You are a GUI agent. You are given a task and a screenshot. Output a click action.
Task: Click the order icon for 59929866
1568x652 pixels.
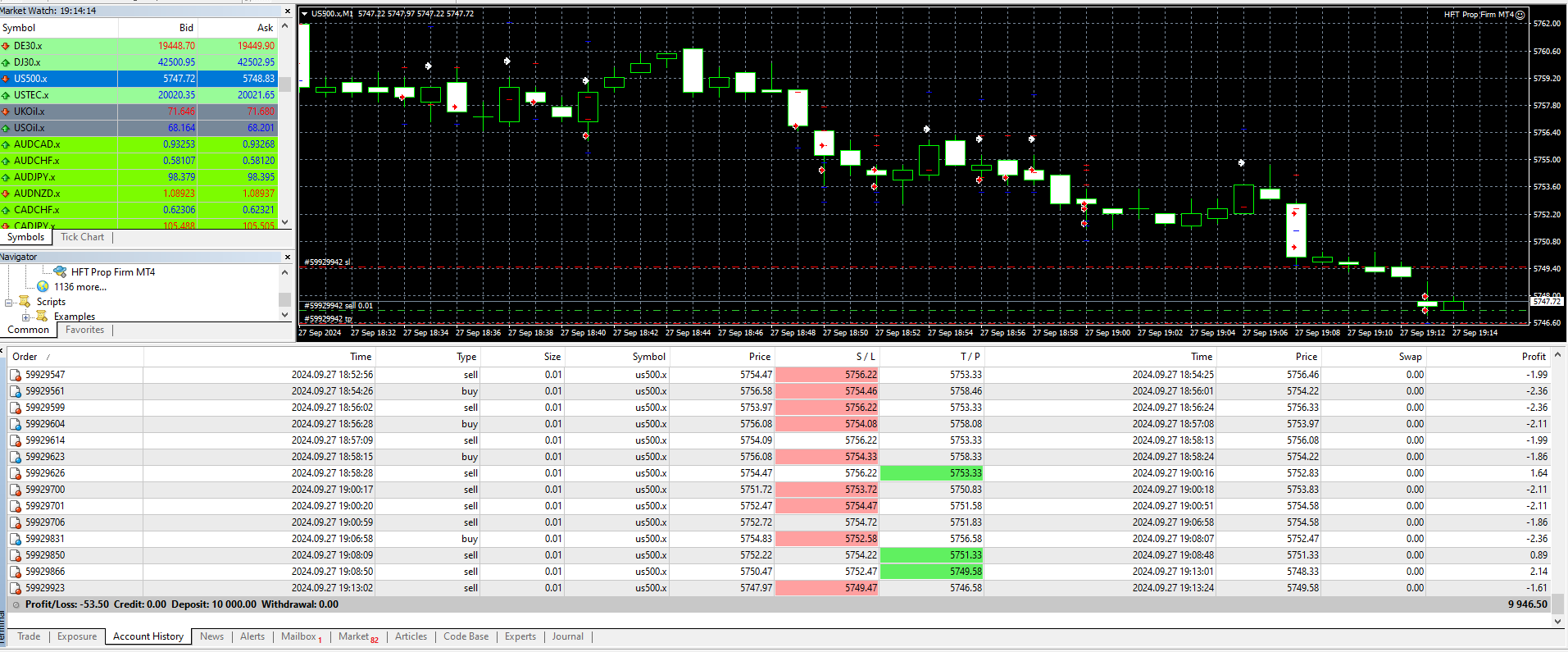pos(15,572)
